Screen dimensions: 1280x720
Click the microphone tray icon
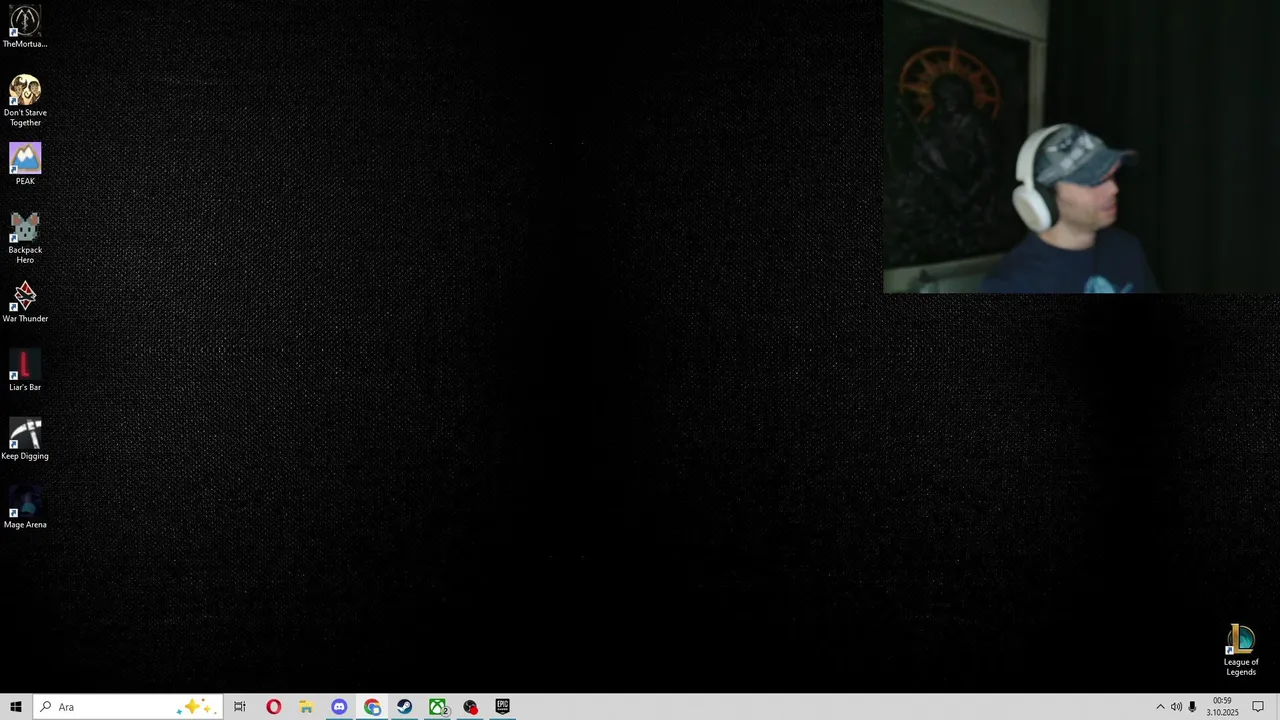click(1192, 707)
